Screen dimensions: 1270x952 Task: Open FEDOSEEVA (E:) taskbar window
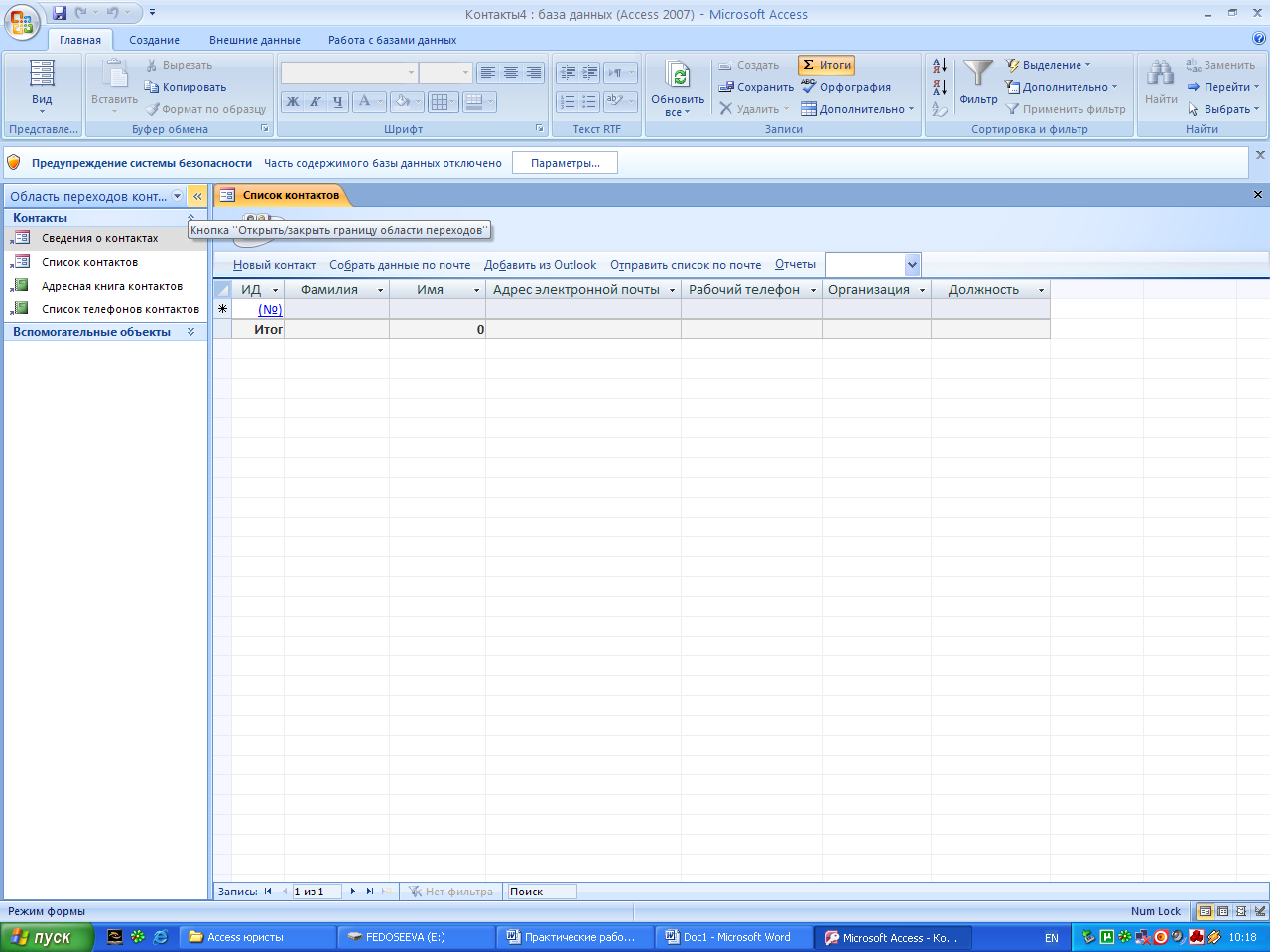pos(415,937)
